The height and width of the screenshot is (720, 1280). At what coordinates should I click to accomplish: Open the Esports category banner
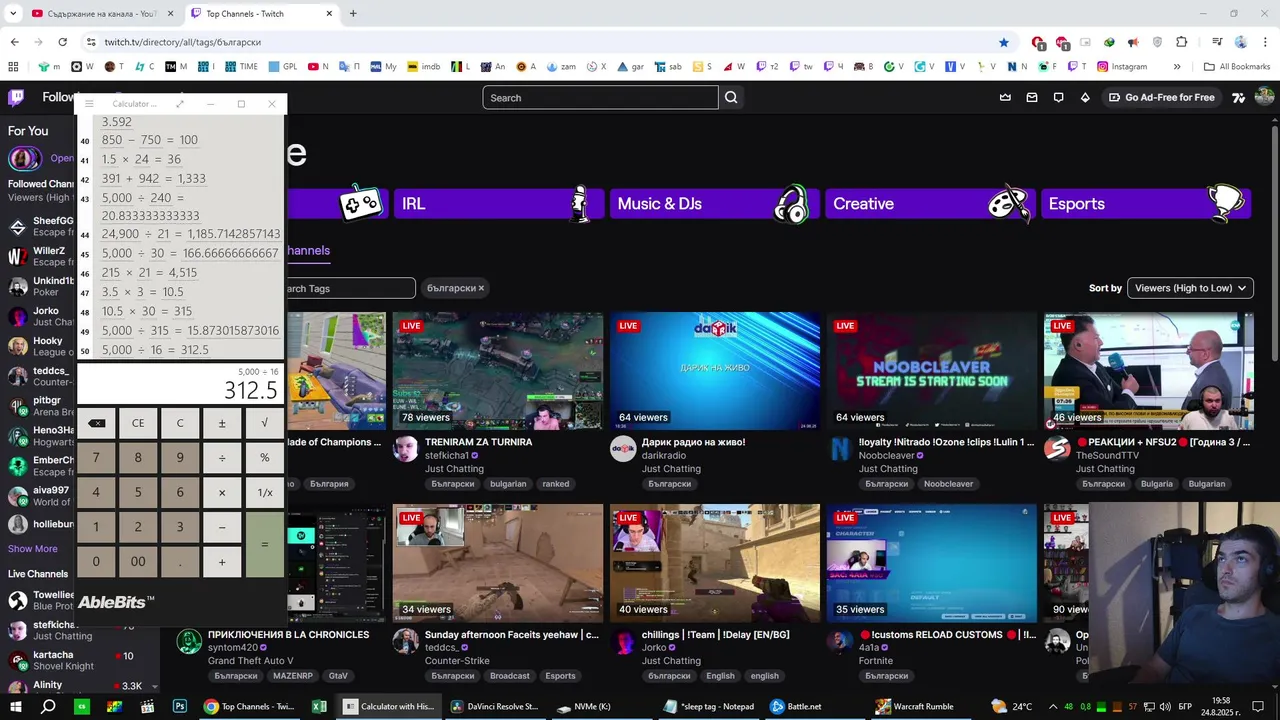click(1146, 203)
